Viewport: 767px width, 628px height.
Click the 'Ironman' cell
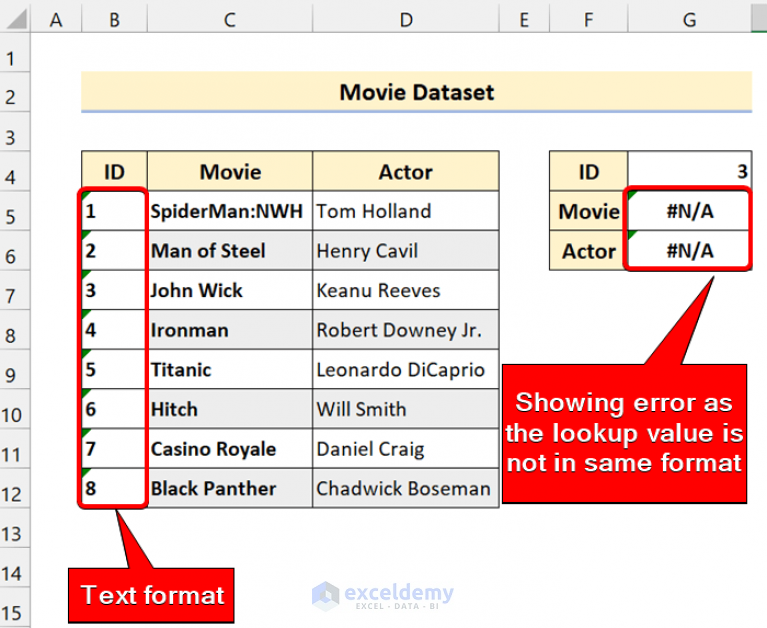(229, 330)
